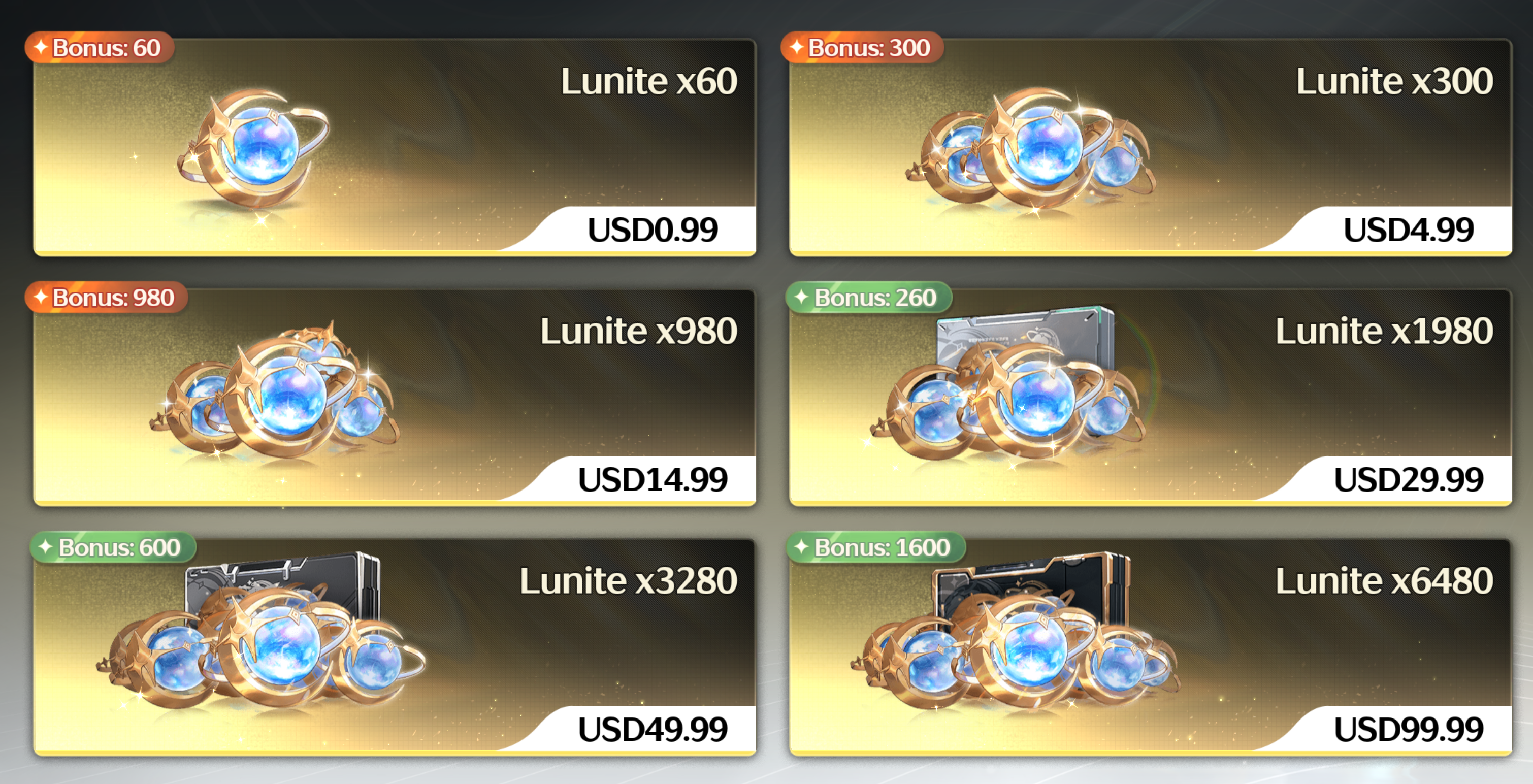Click the Lunite x300 orb cluster icon
Image resolution: width=1533 pixels, height=784 pixels.
[x=1030, y=149]
